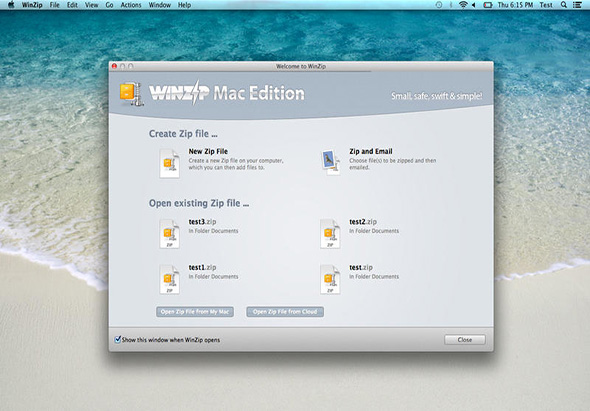Click the Wi-Fi status icon
This screenshot has width=590, height=411.
point(463,5)
